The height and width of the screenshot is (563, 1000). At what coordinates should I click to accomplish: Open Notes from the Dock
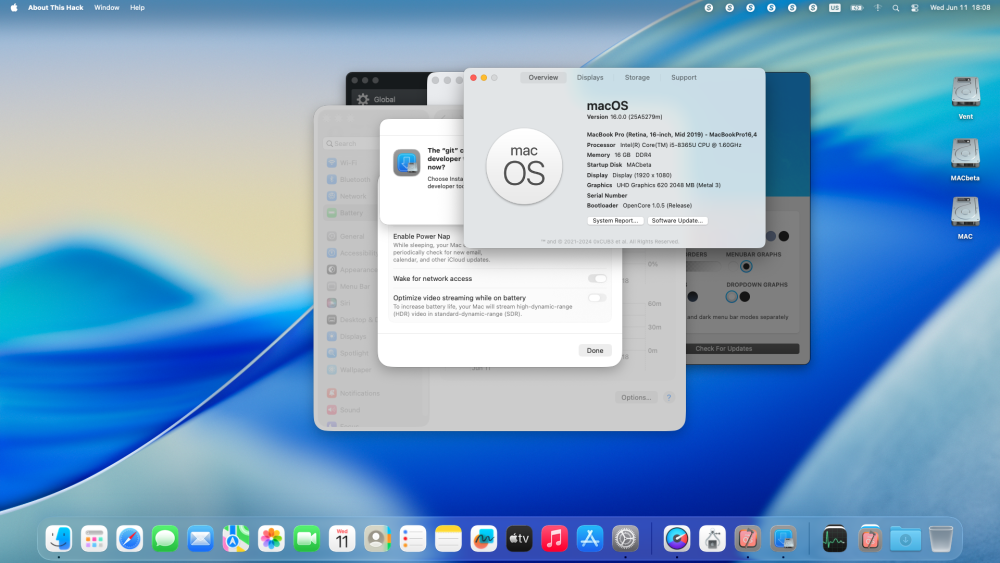pyautogui.click(x=448, y=539)
